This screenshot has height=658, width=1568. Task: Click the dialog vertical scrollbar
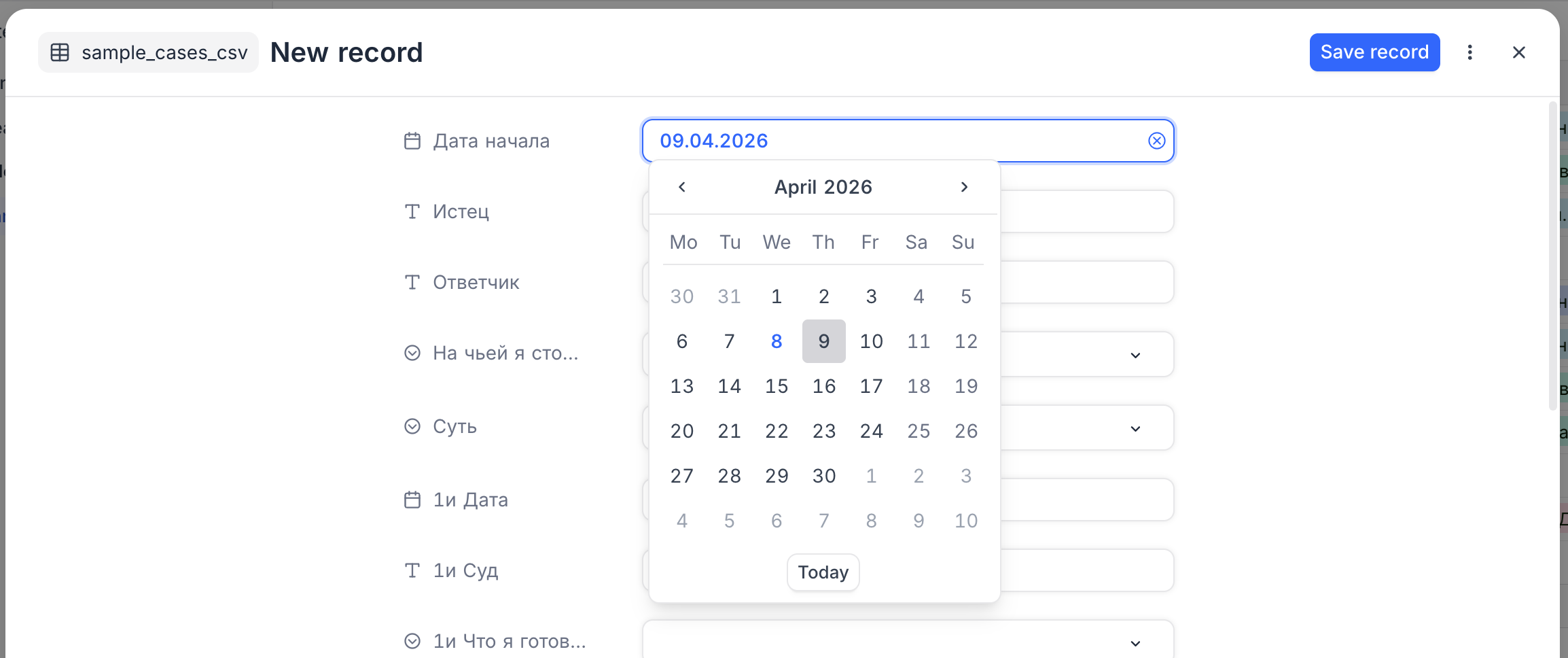[1552, 256]
